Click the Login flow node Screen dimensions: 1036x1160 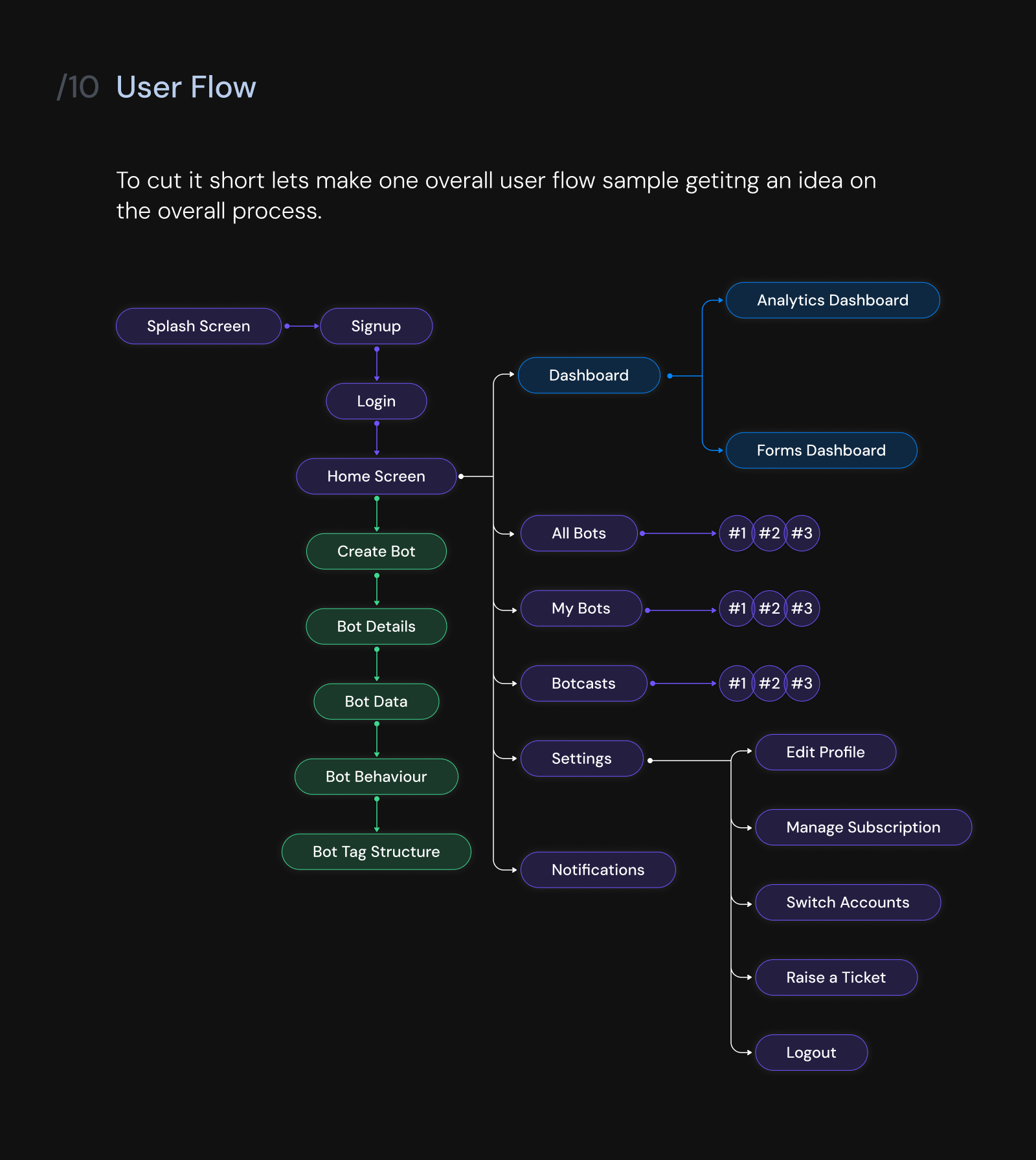point(376,401)
